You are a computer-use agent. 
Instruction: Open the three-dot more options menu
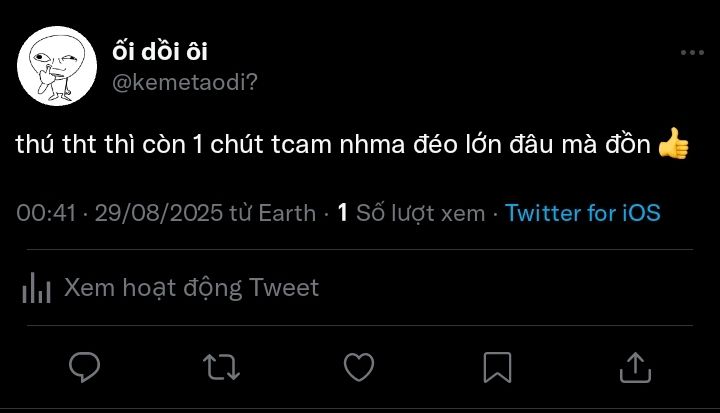pos(692,53)
